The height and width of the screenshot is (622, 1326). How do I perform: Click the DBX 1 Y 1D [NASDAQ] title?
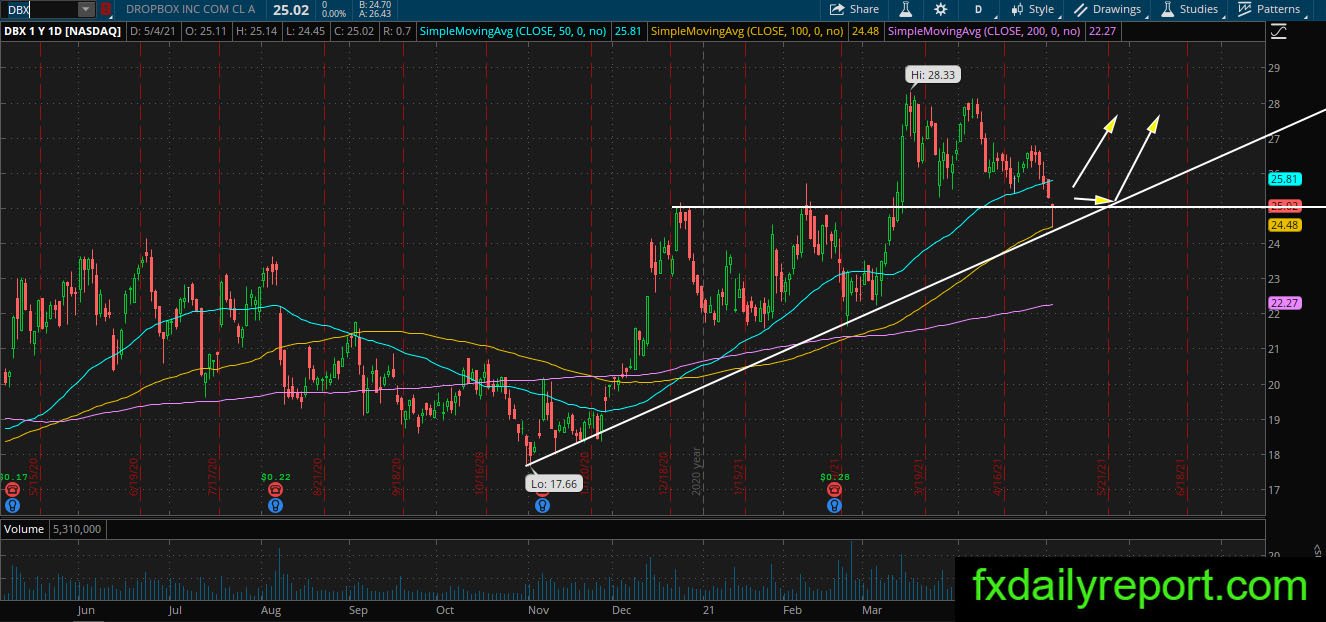[x=62, y=32]
